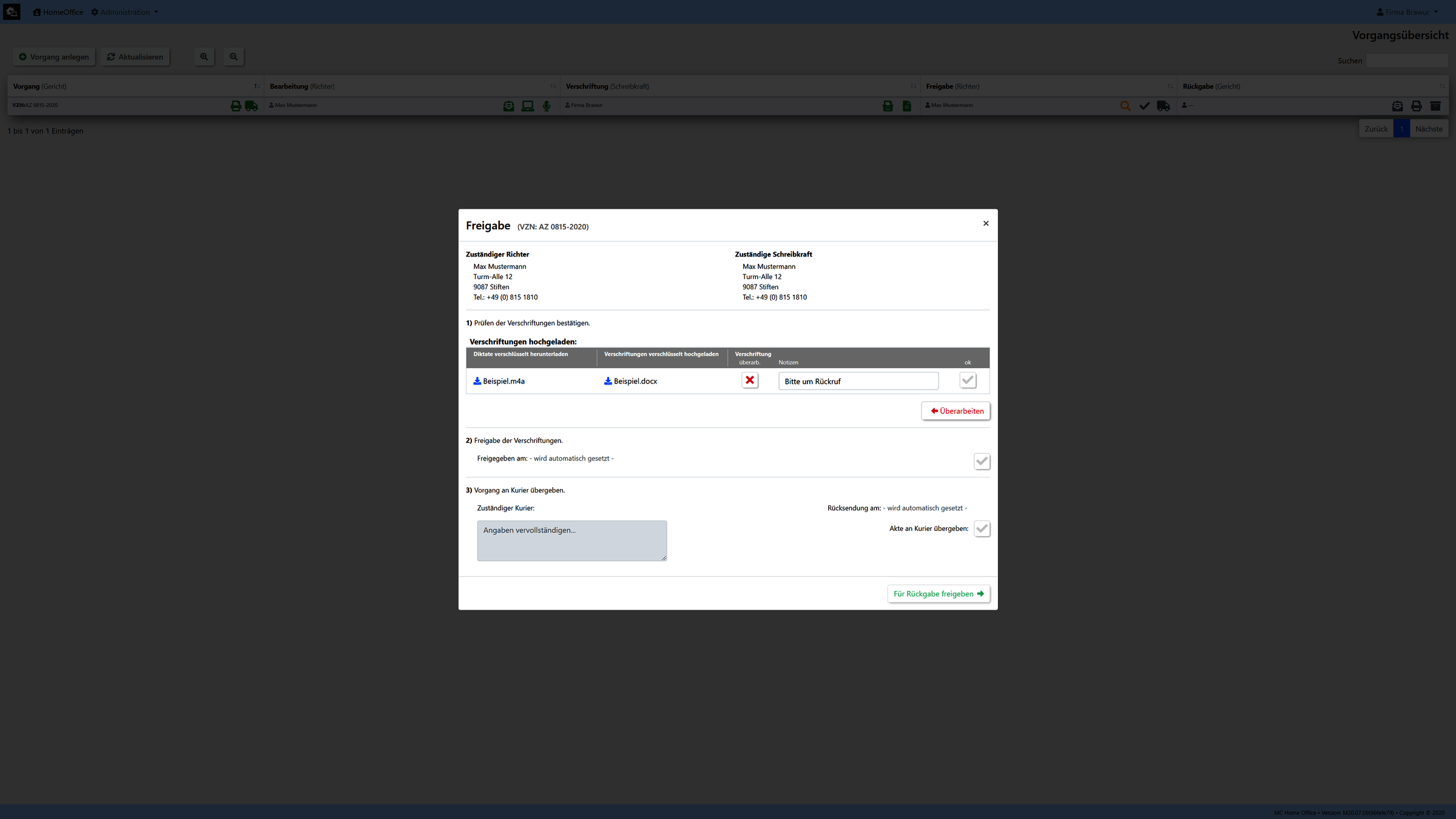1456x819 pixels.
Task: Check Akte an Kurier übergeben
Action: point(982,528)
